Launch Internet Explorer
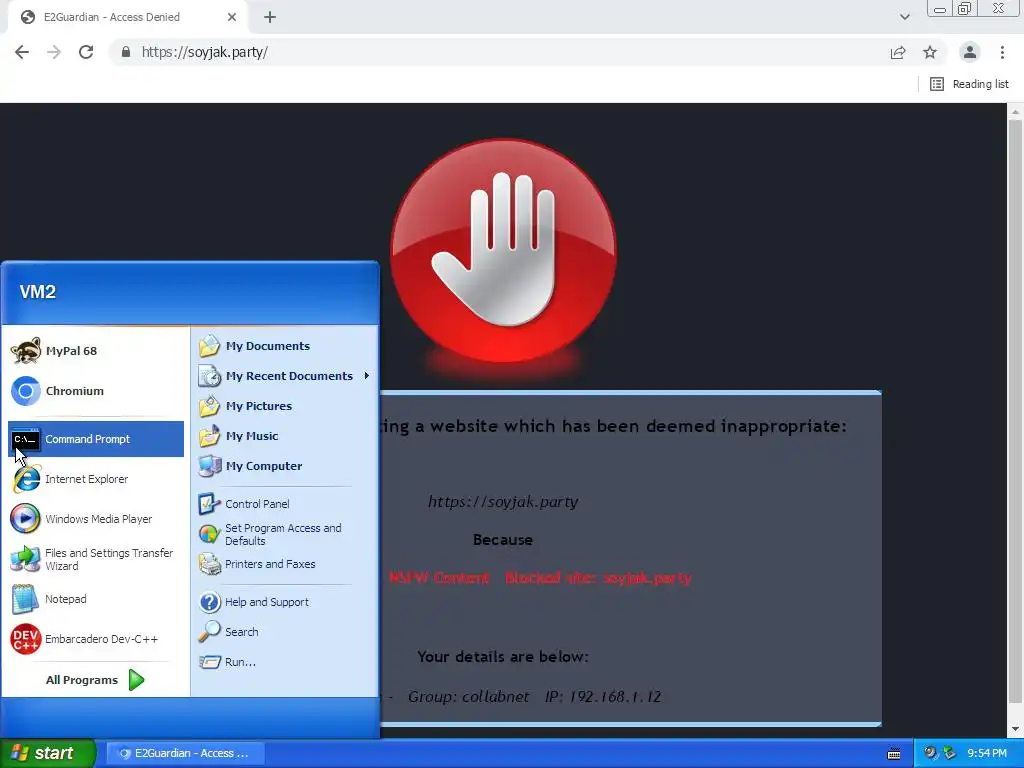The image size is (1024, 768). click(x=95, y=479)
